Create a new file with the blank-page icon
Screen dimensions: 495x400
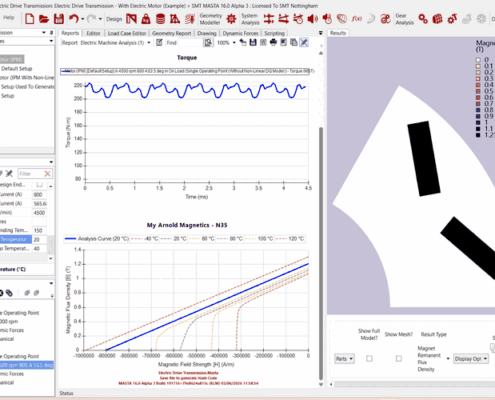click(29, 19)
